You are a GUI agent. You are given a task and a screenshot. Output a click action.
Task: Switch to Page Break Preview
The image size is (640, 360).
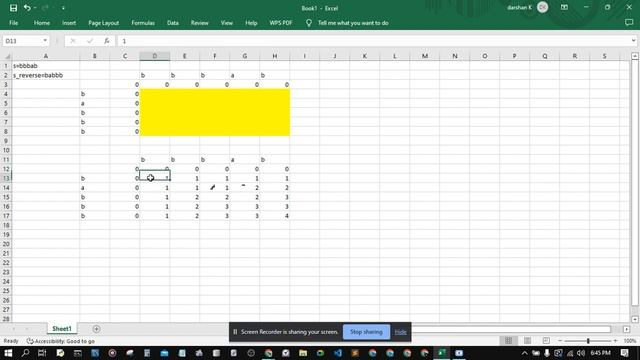tap(546, 340)
